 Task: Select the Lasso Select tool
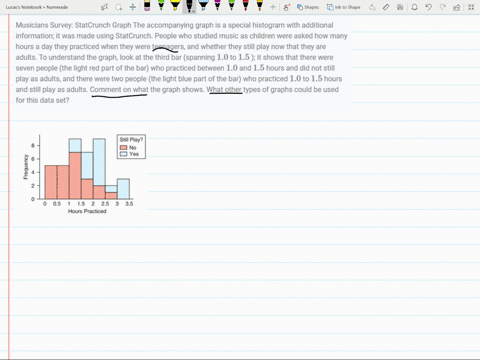click(119, 7)
